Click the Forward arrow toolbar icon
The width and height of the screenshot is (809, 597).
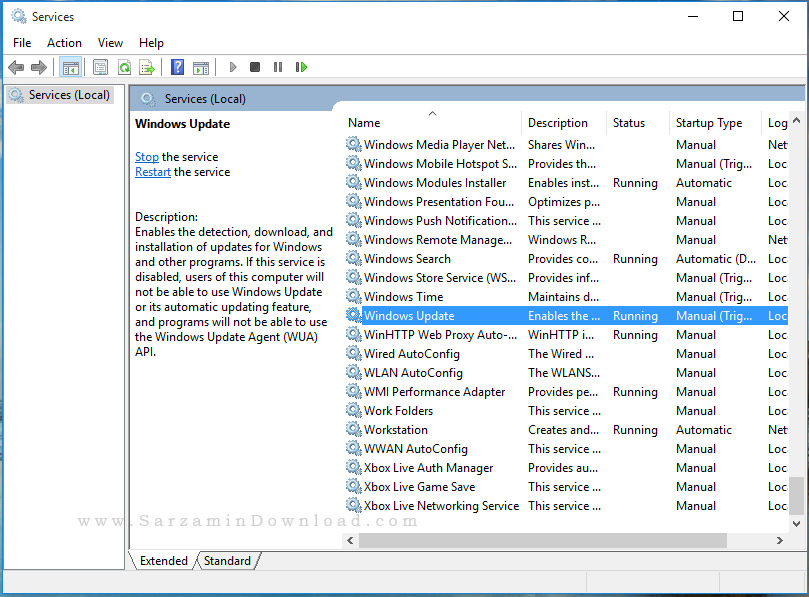coord(39,67)
